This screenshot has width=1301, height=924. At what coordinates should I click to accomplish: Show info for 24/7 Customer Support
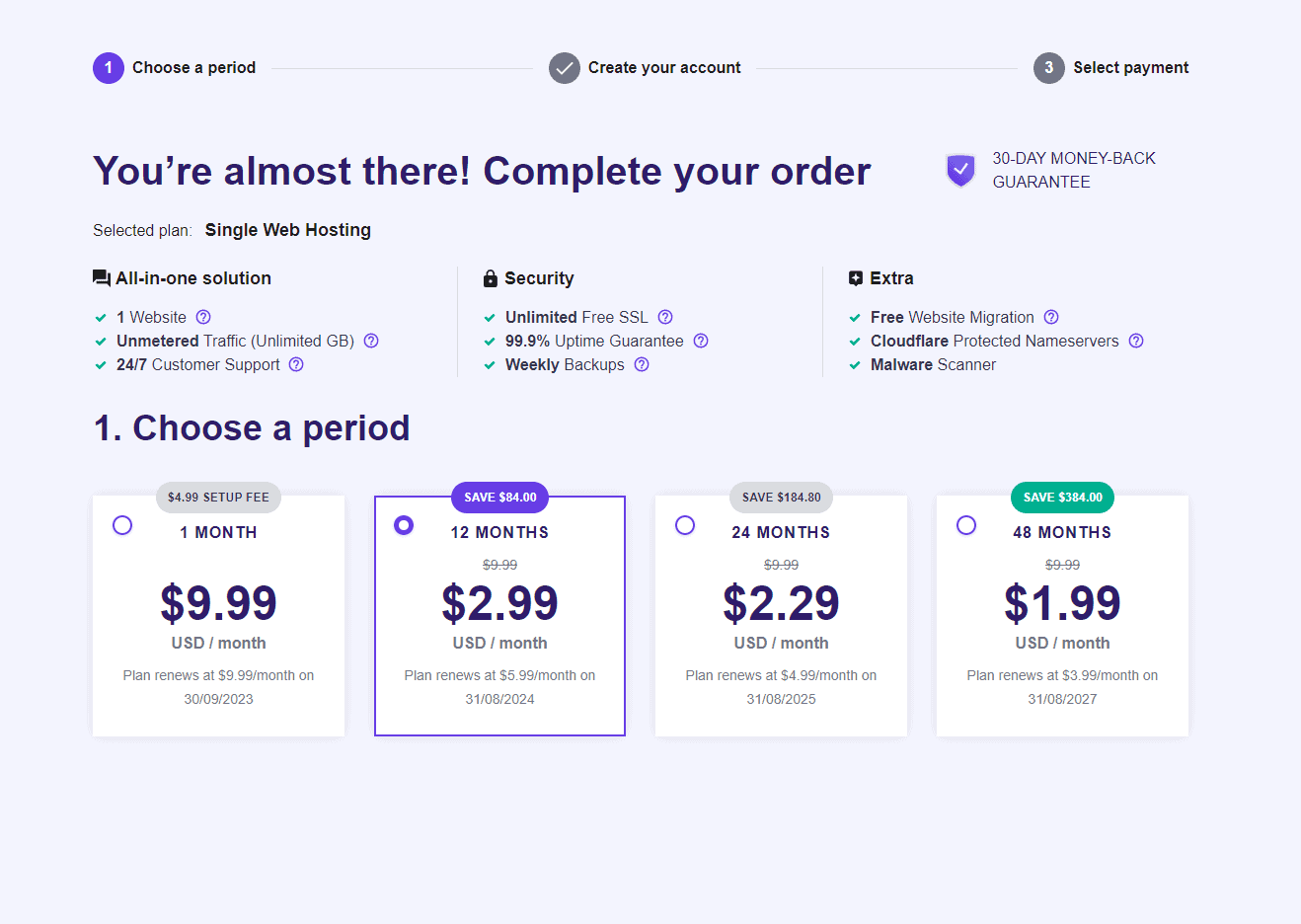(296, 364)
